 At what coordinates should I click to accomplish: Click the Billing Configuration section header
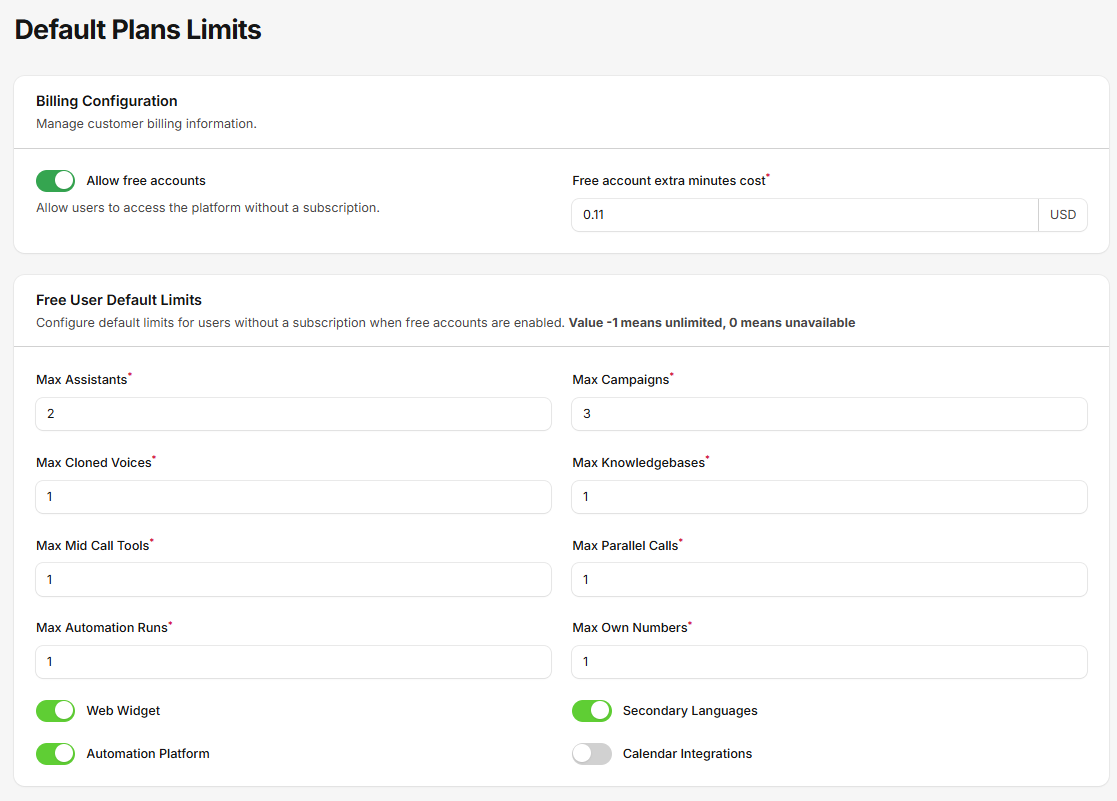tap(106, 100)
